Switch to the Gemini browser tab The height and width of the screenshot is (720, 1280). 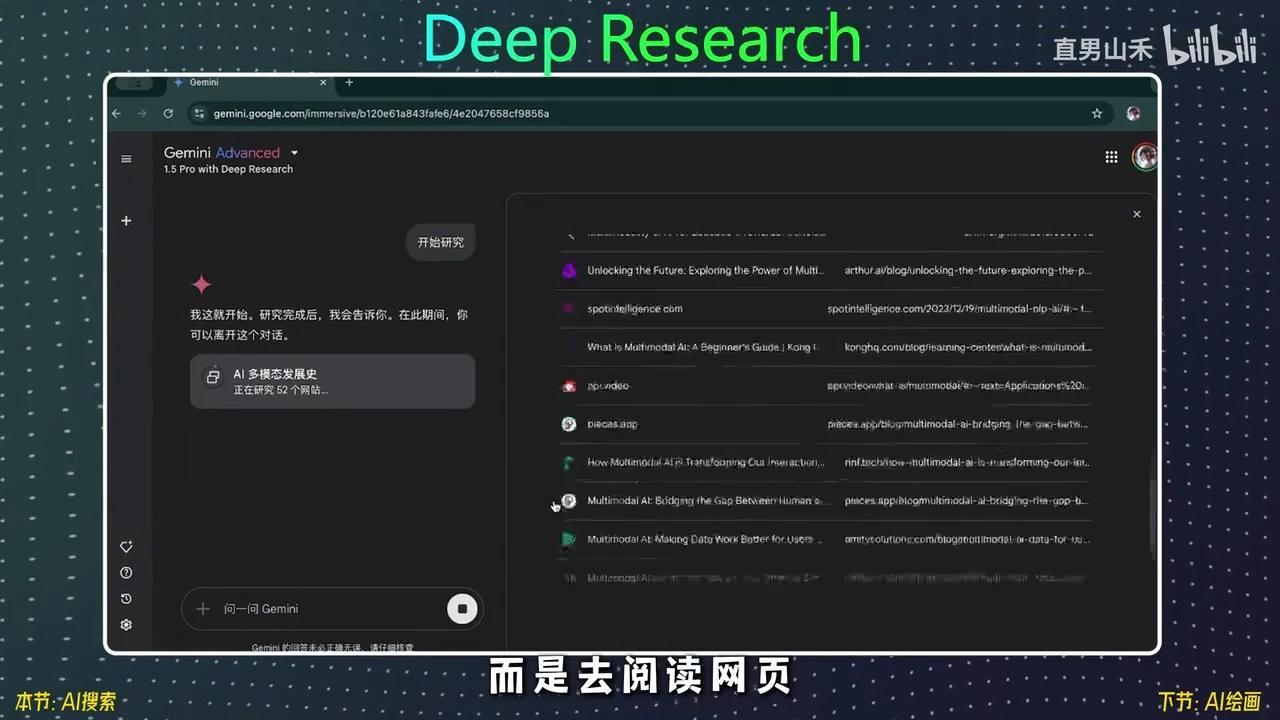tap(250, 83)
